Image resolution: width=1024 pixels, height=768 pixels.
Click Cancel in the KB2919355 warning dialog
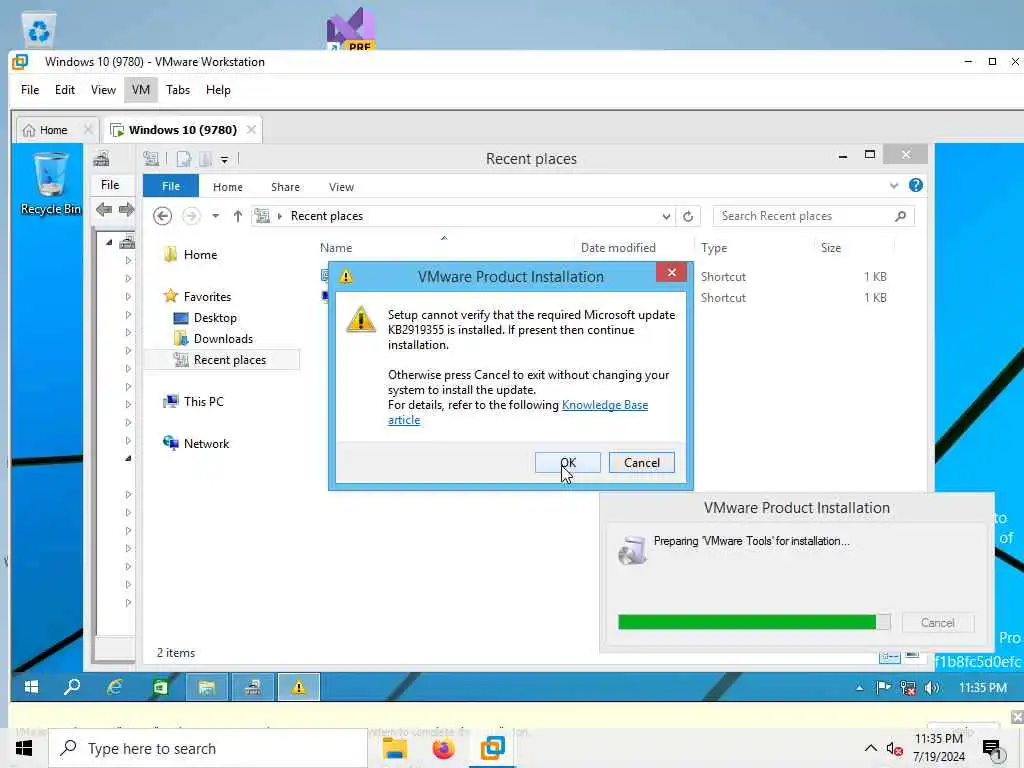point(641,462)
